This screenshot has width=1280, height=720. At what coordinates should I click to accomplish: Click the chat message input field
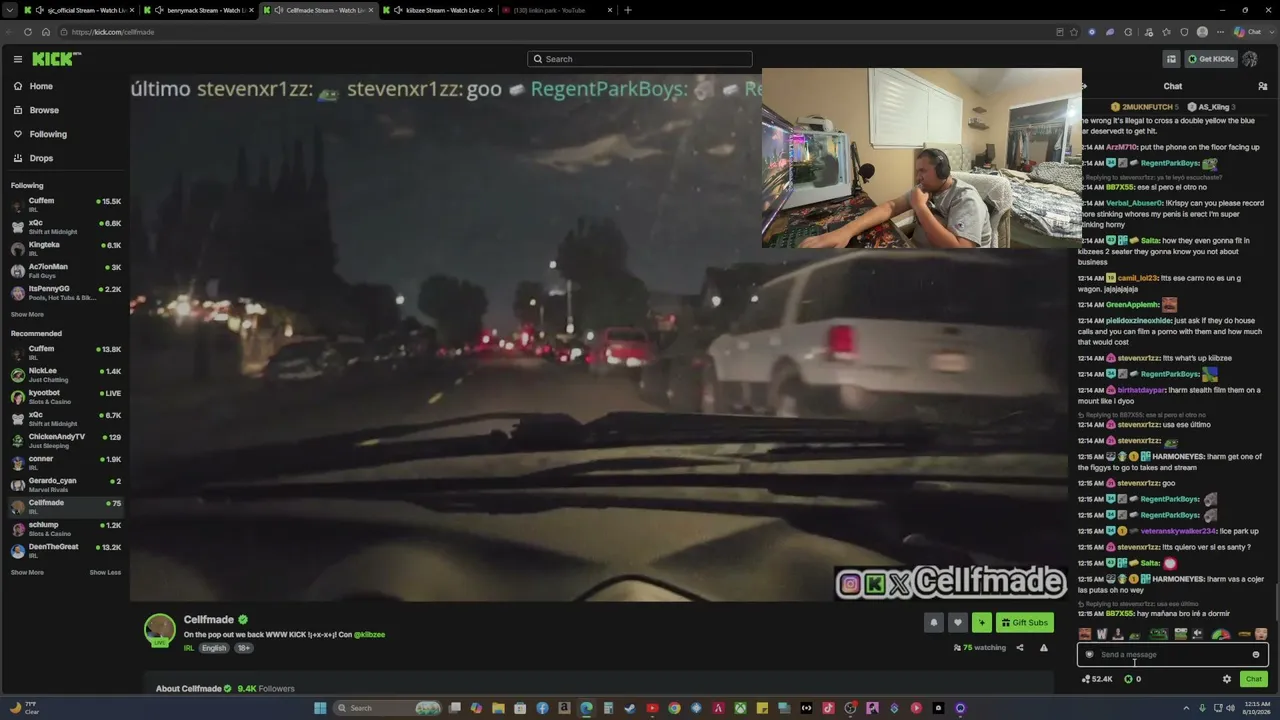(x=1172, y=655)
